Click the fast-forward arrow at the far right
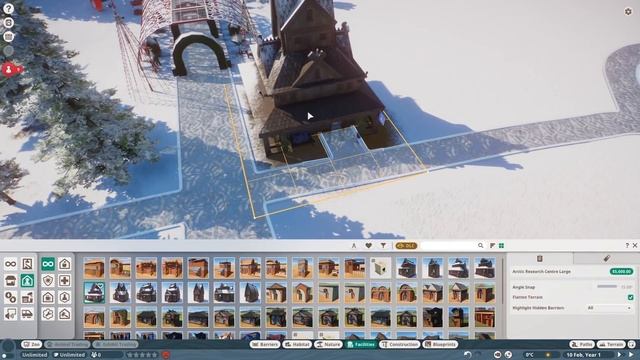This screenshot has height=360, width=640. tap(631, 355)
